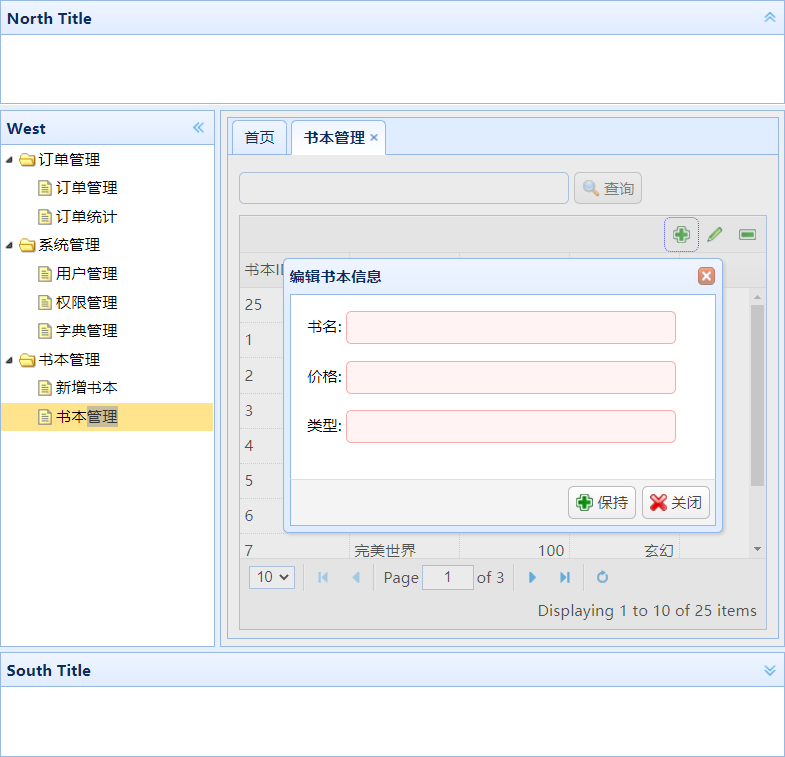
Task: Click the 系统管理 folder icon
Action: pos(27,245)
